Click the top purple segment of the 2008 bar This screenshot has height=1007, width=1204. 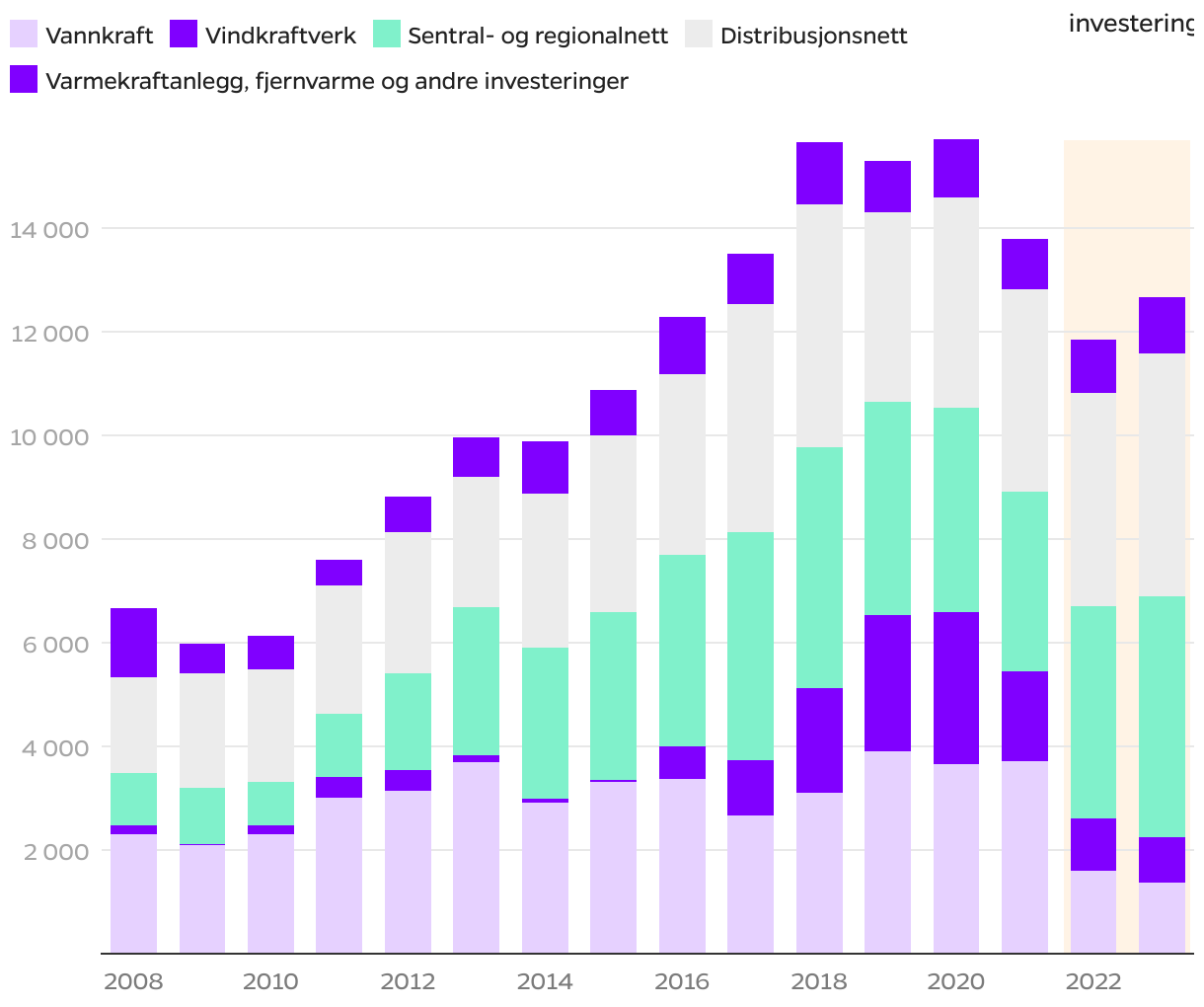click(x=133, y=642)
